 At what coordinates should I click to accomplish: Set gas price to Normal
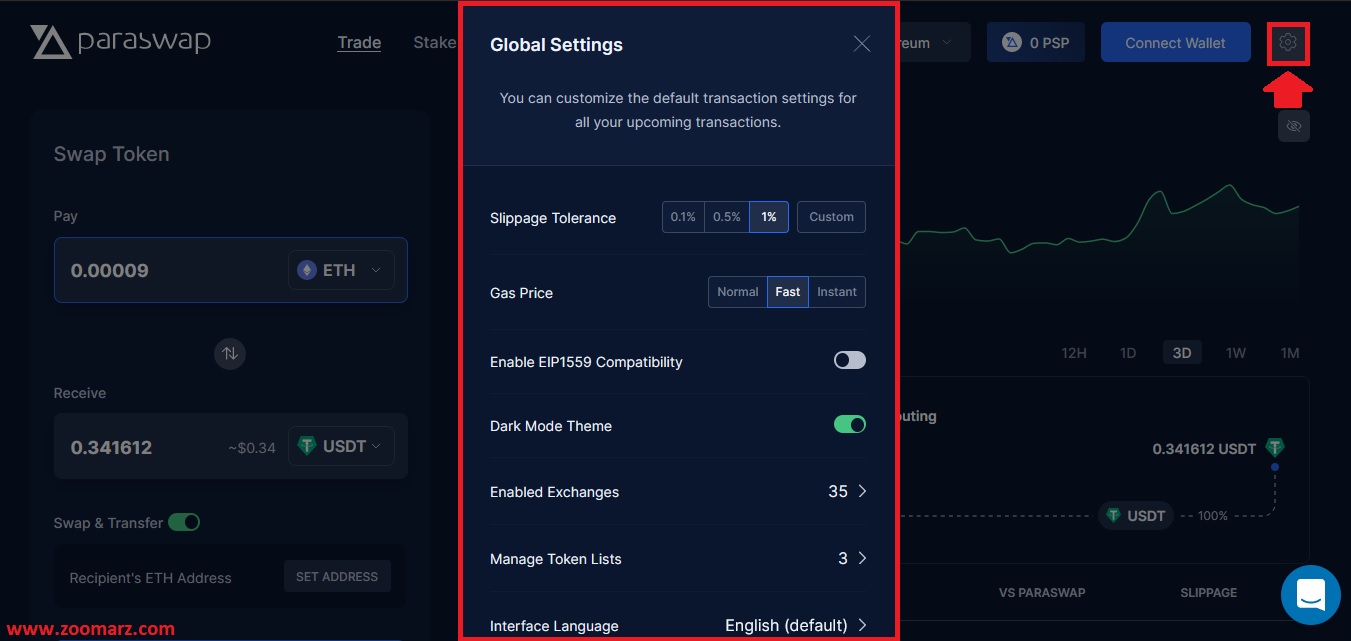(738, 292)
